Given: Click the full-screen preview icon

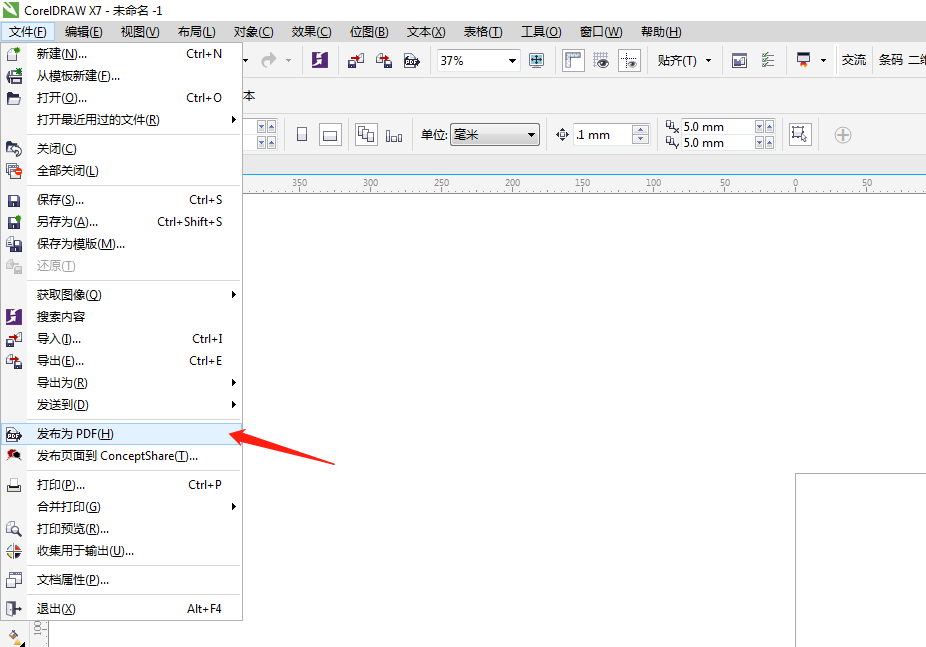Looking at the screenshot, I should pyautogui.click(x=536, y=60).
